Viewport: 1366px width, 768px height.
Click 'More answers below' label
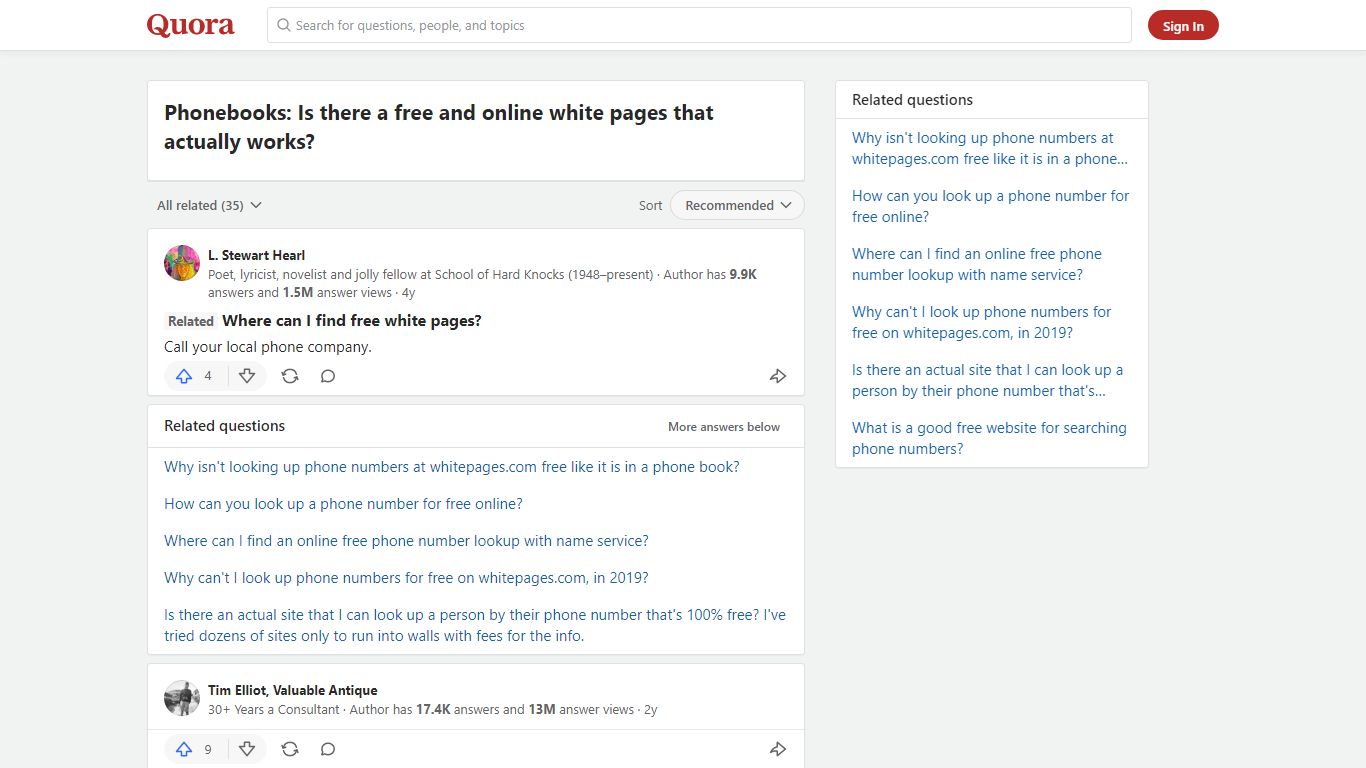pyautogui.click(x=724, y=426)
